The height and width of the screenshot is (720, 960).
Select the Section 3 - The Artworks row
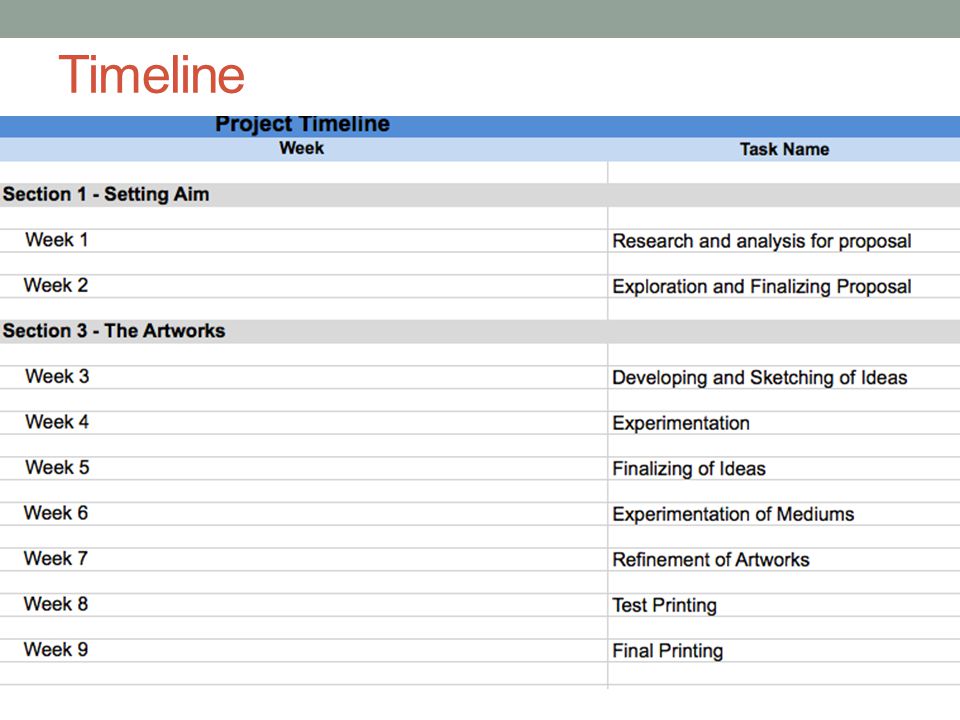(x=480, y=331)
